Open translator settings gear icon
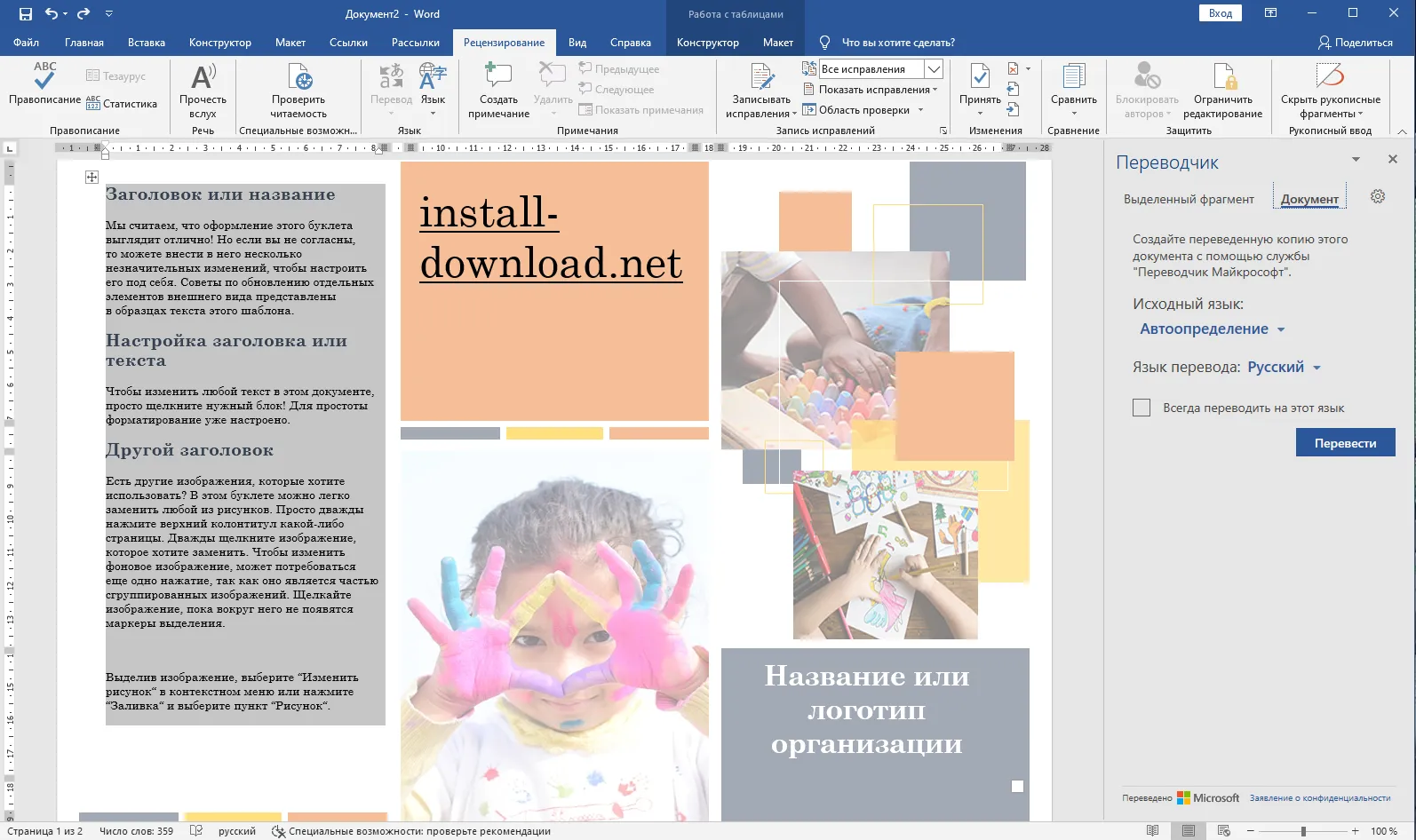1416x840 pixels. [1377, 197]
